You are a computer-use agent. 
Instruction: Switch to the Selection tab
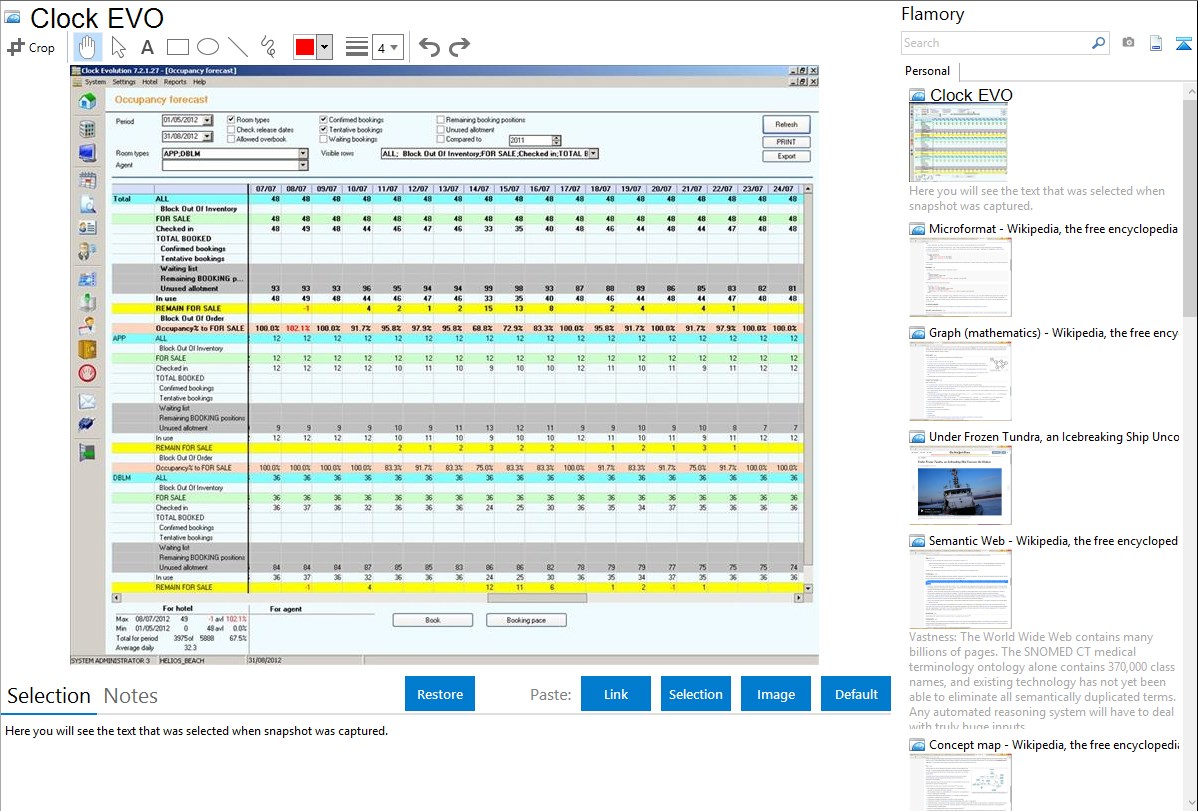point(49,696)
